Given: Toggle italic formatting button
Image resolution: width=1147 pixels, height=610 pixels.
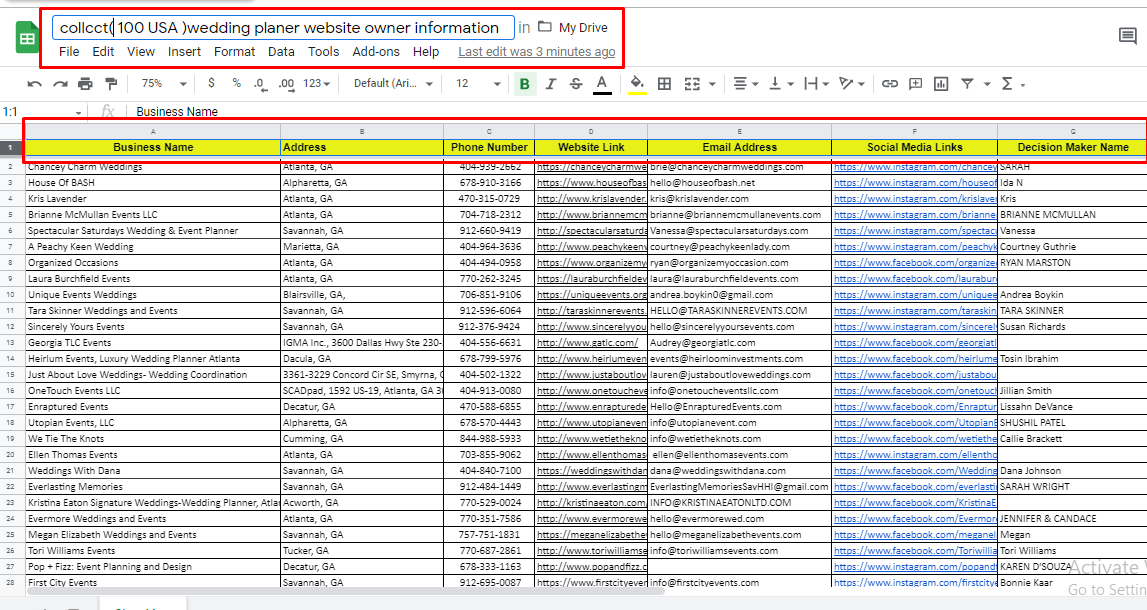Looking at the screenshot, I should point(550,84).
